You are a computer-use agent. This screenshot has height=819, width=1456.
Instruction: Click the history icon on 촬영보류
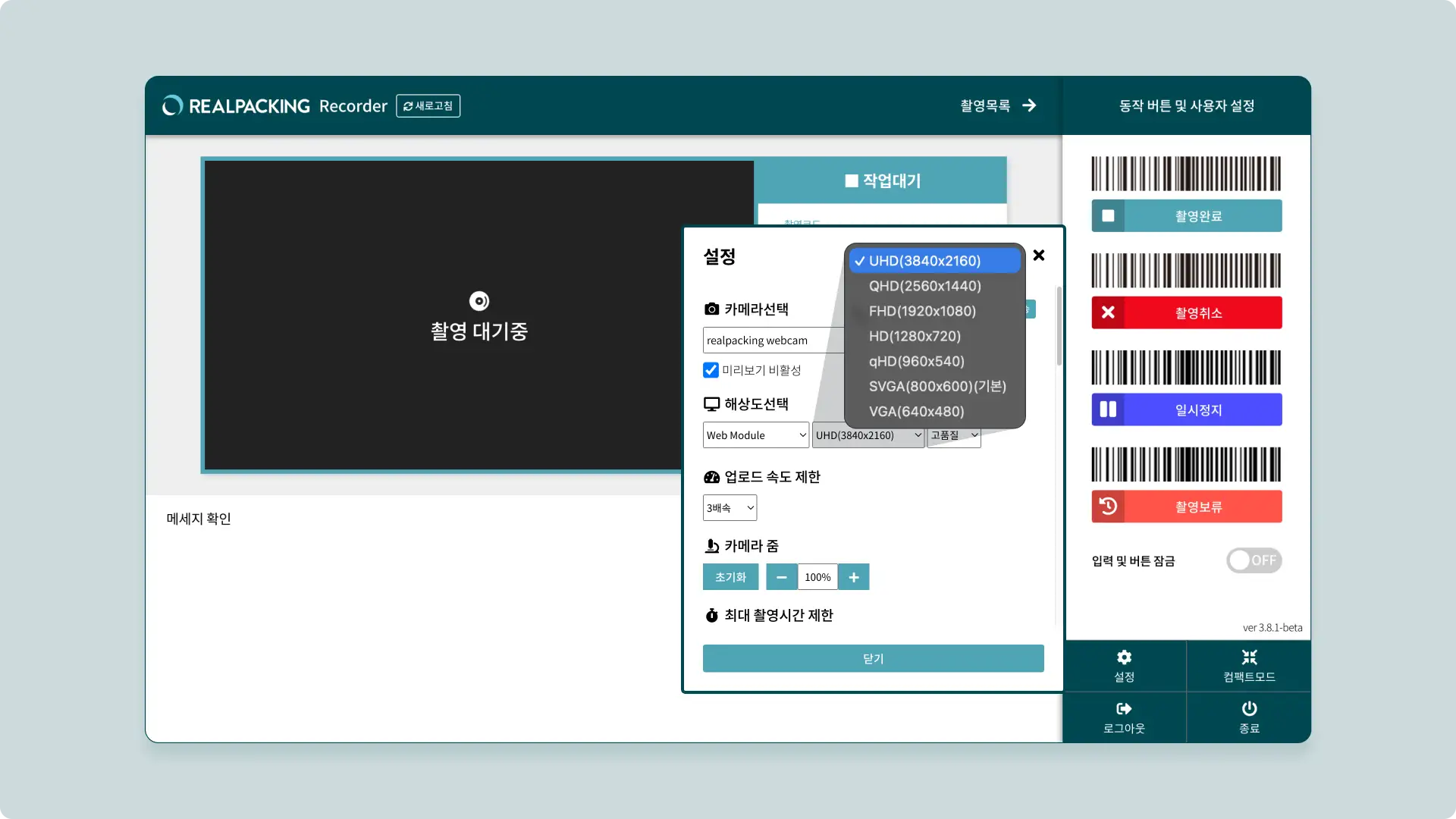click(x=1108, y=507)
